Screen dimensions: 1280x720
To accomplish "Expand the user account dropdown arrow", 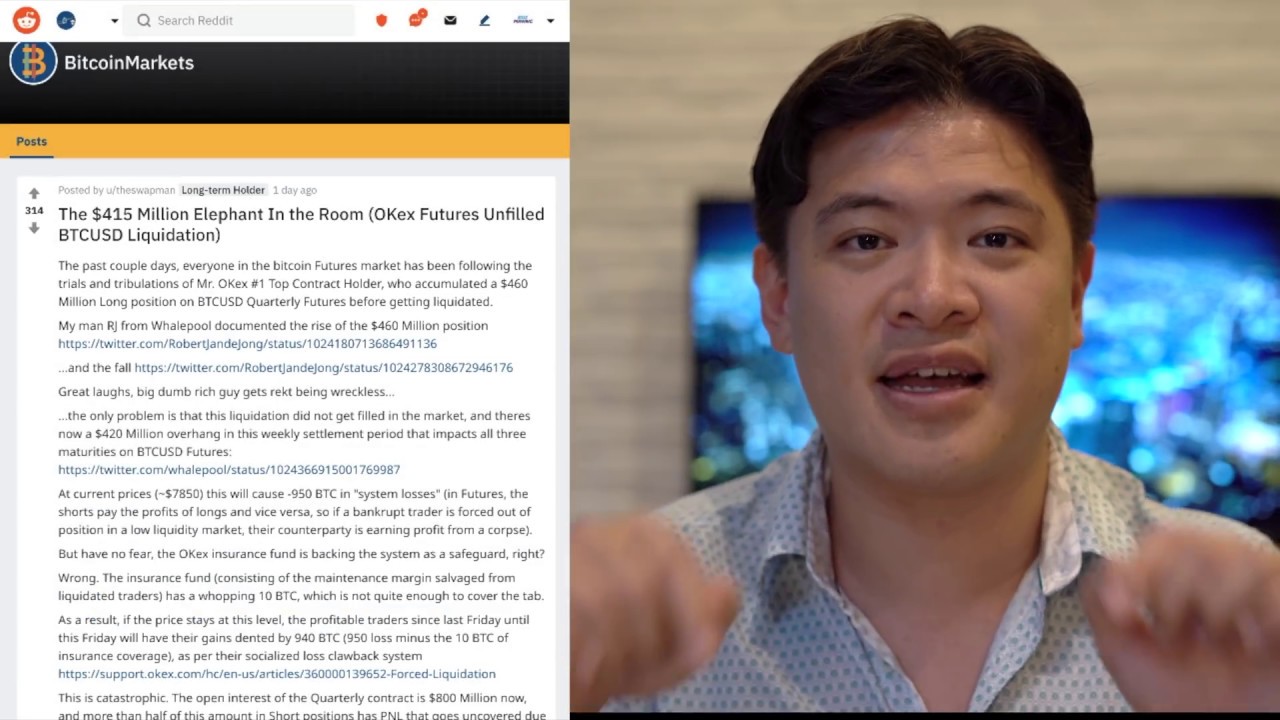I will coord(550,21).
